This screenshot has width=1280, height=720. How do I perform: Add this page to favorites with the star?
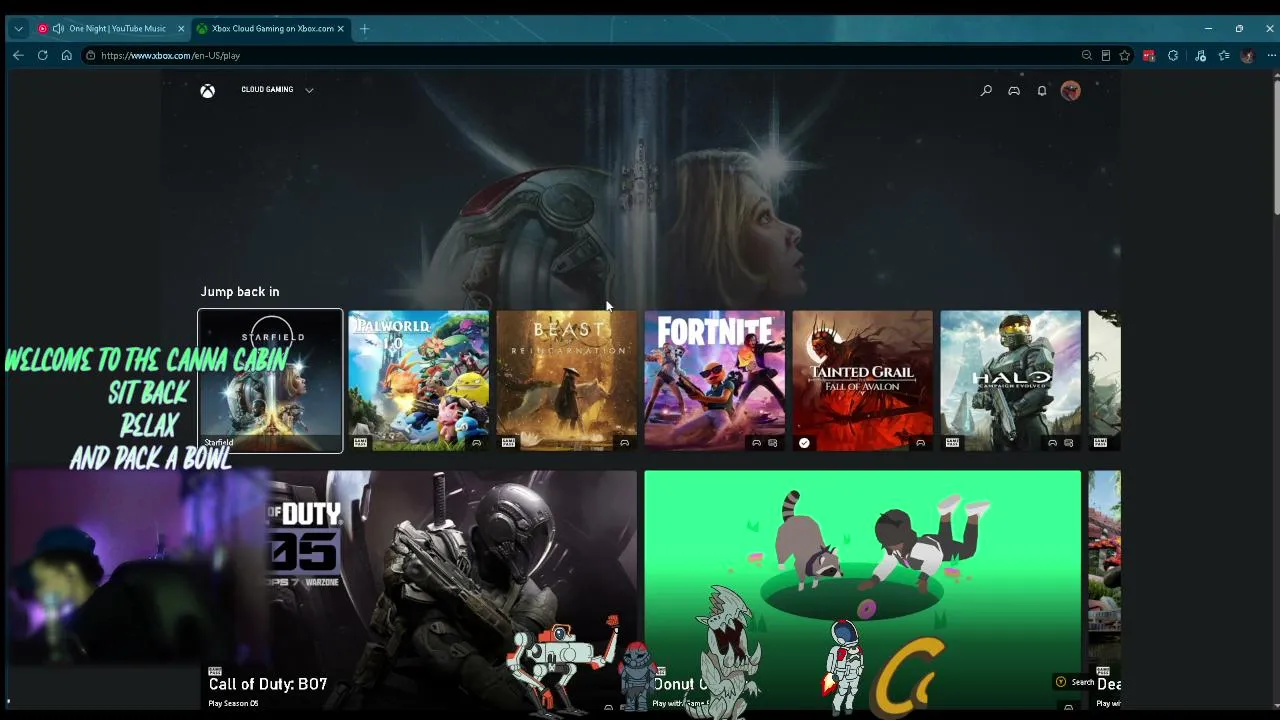point(1125,56)
